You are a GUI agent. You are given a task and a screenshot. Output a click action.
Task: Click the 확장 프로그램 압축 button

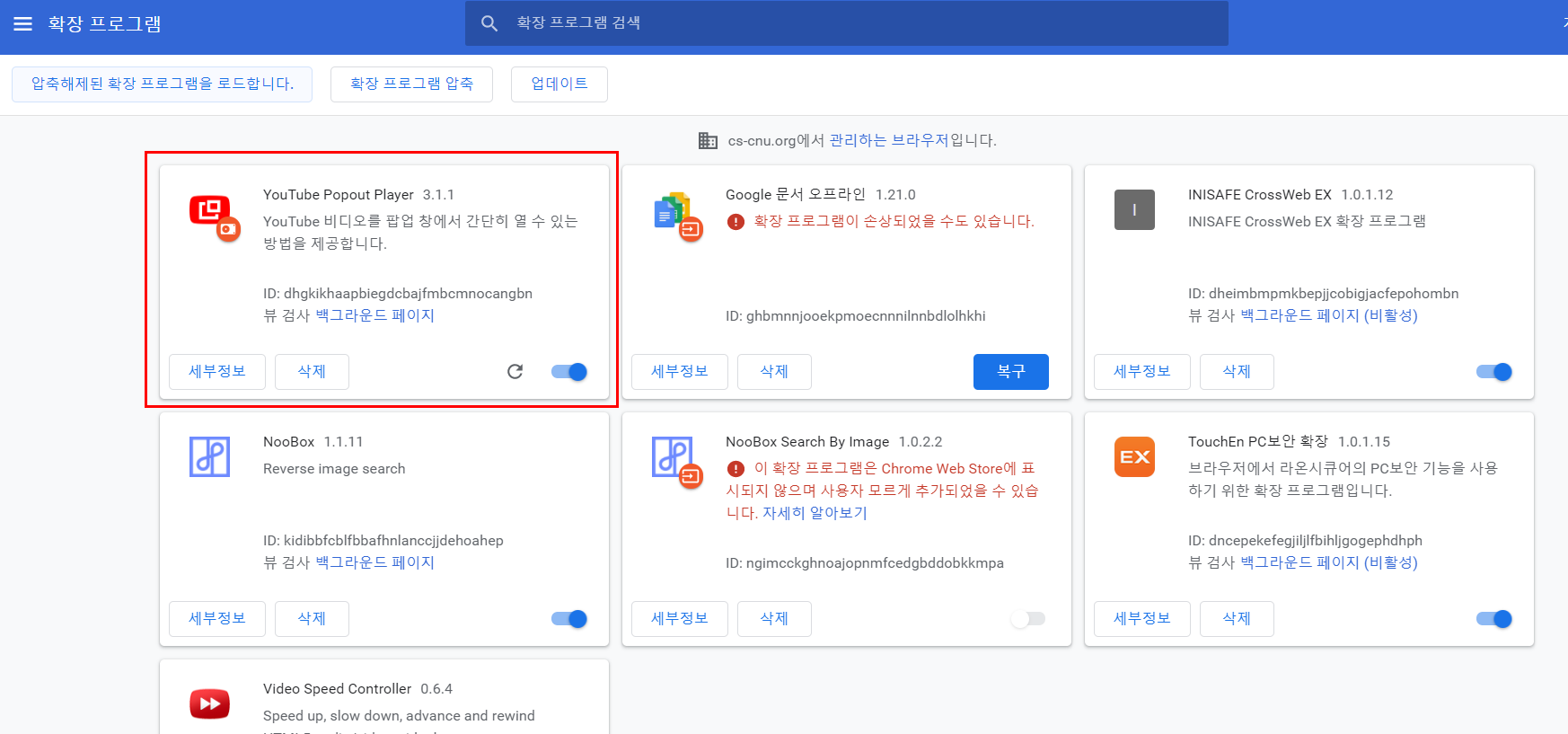click(411, 84)
